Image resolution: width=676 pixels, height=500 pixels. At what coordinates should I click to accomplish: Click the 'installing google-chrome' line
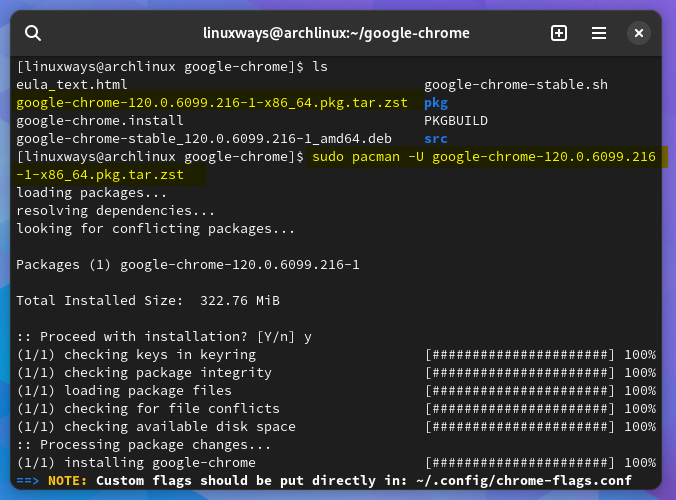[x=136, y=463]
